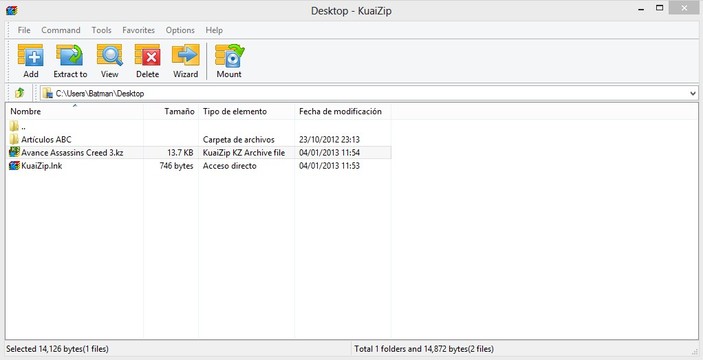Click the Extract to toolbar icon

point(70,61)
